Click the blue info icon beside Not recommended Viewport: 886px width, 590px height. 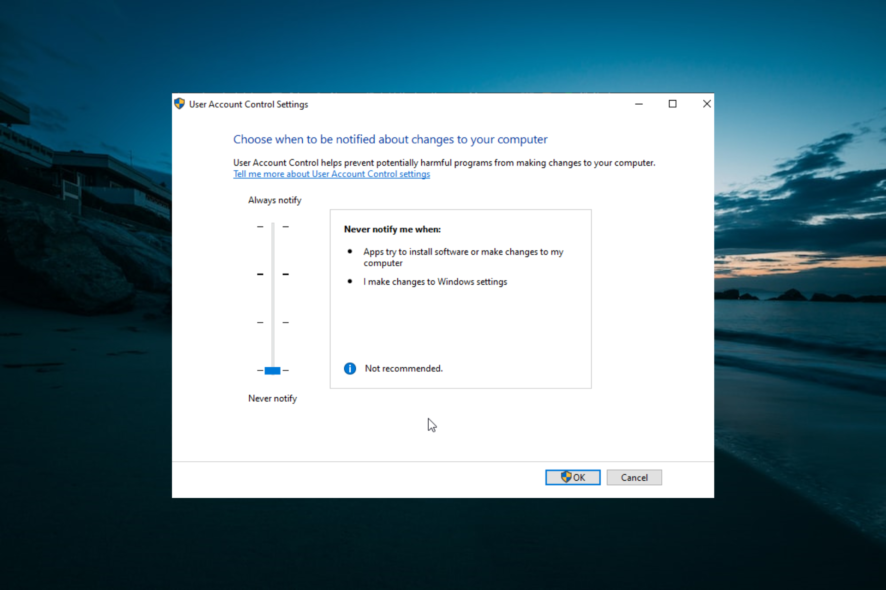coord(350,368)
